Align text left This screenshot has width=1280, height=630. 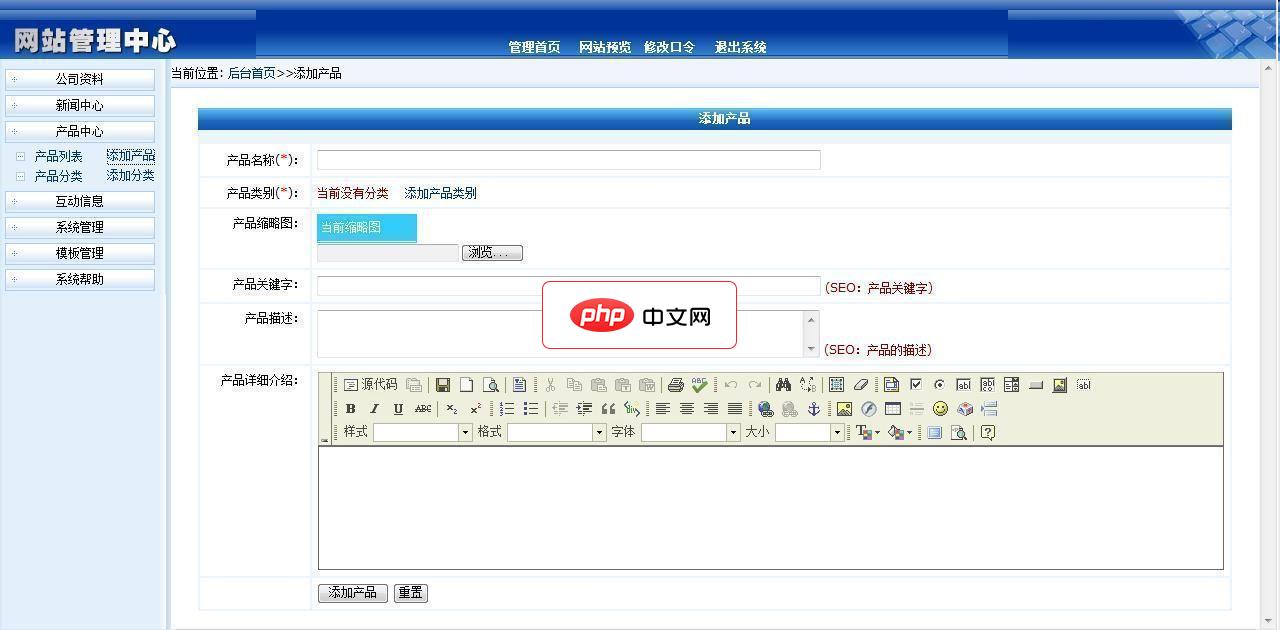(662, 409)
